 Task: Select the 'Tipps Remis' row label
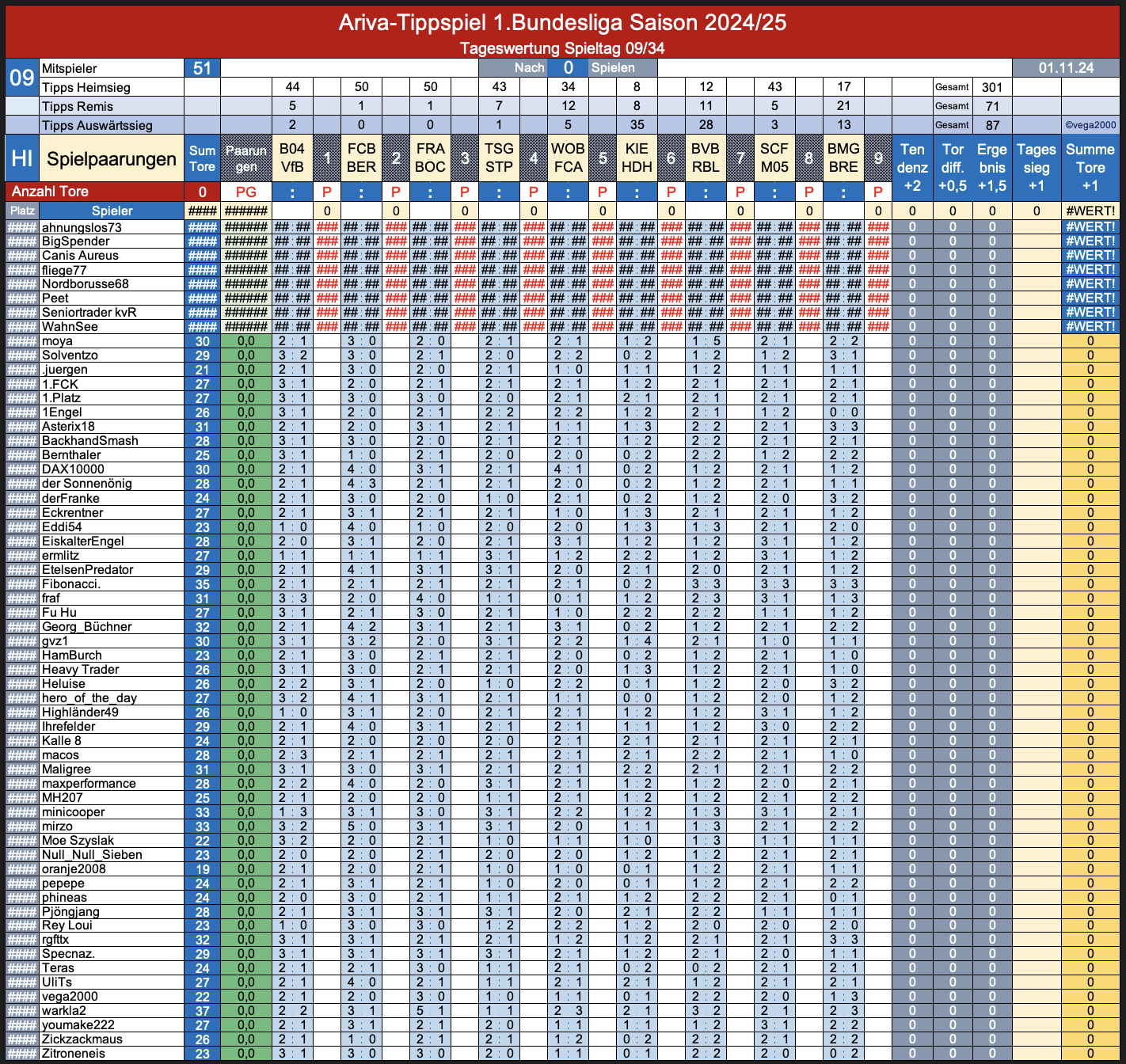(112, 106)
